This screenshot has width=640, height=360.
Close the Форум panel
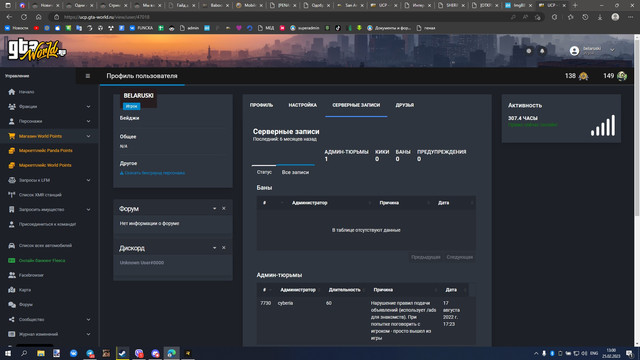pos(224,209)
